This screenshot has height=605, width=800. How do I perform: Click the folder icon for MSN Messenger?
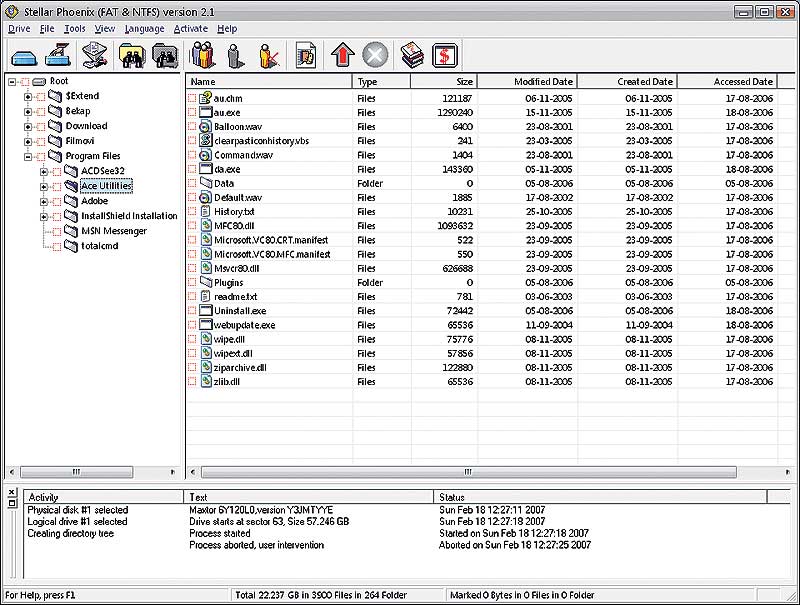(71, 231)
